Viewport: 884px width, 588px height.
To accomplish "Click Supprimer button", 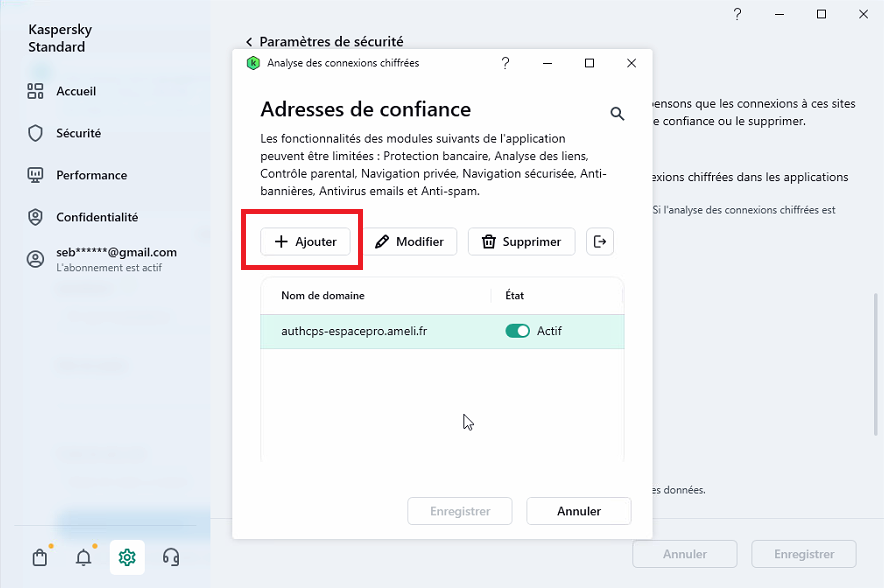I will (x=521, y=242).
